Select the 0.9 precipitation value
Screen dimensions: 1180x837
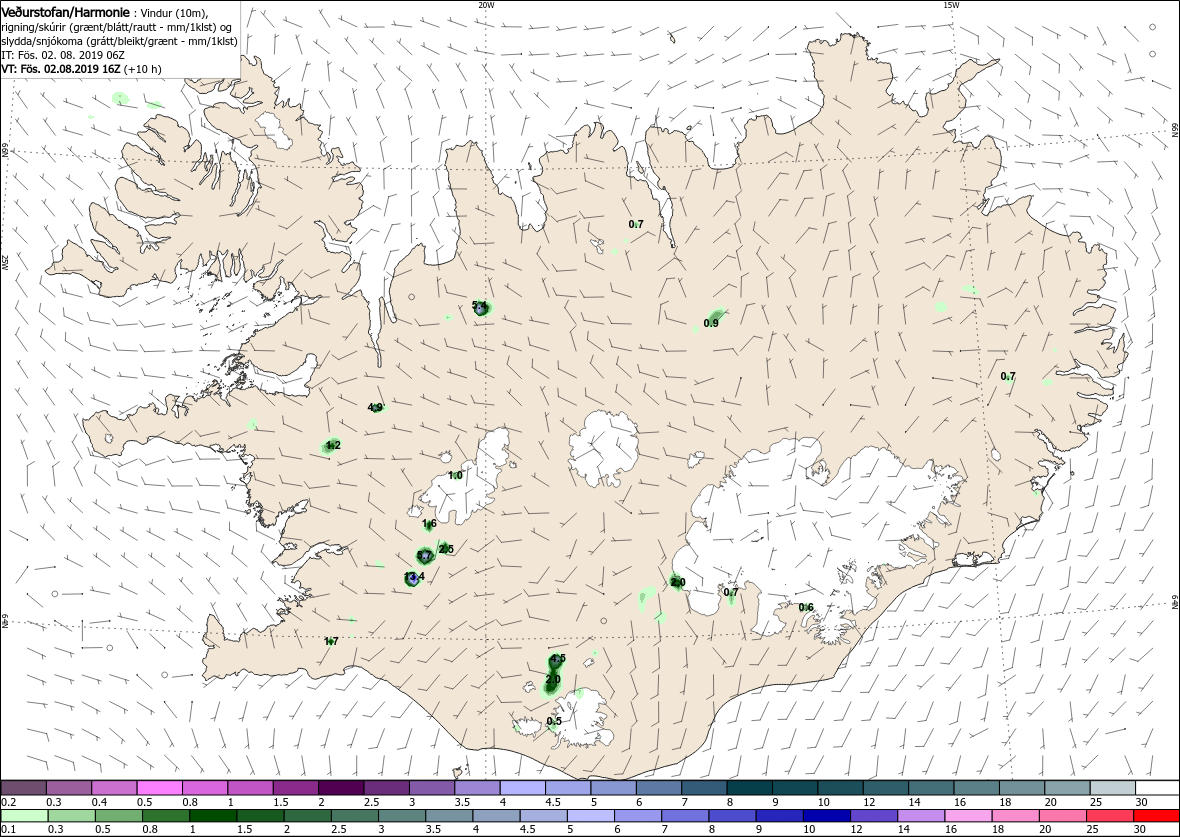[711, 324]
